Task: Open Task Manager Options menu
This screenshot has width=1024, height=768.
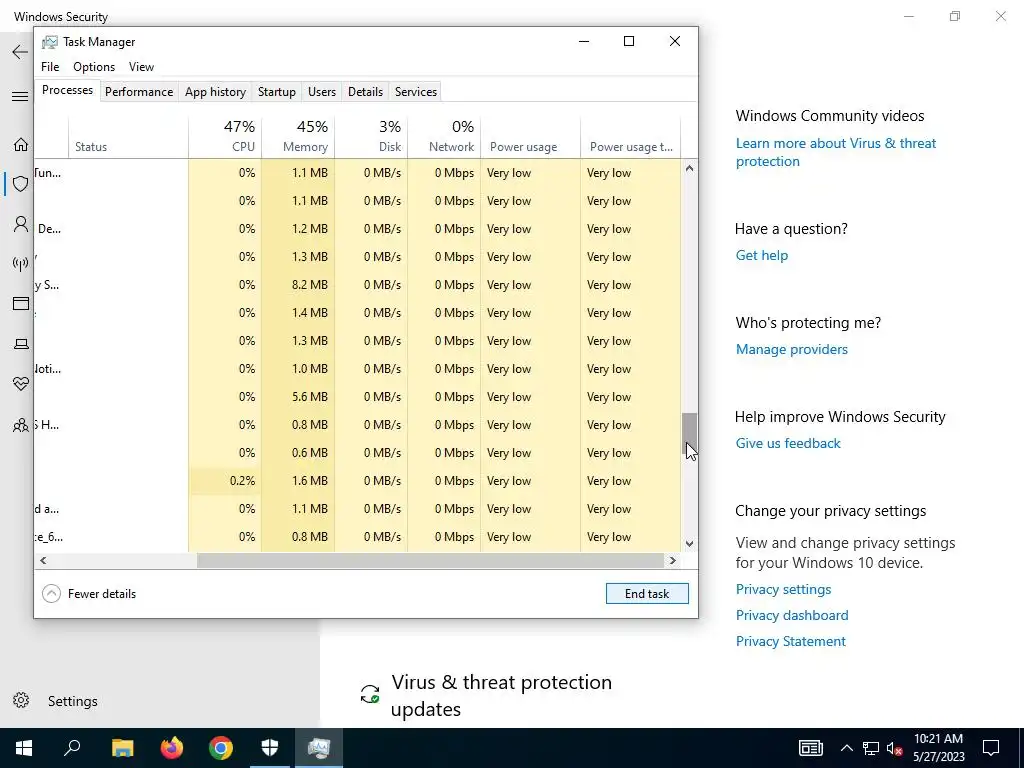Action: 94,67
